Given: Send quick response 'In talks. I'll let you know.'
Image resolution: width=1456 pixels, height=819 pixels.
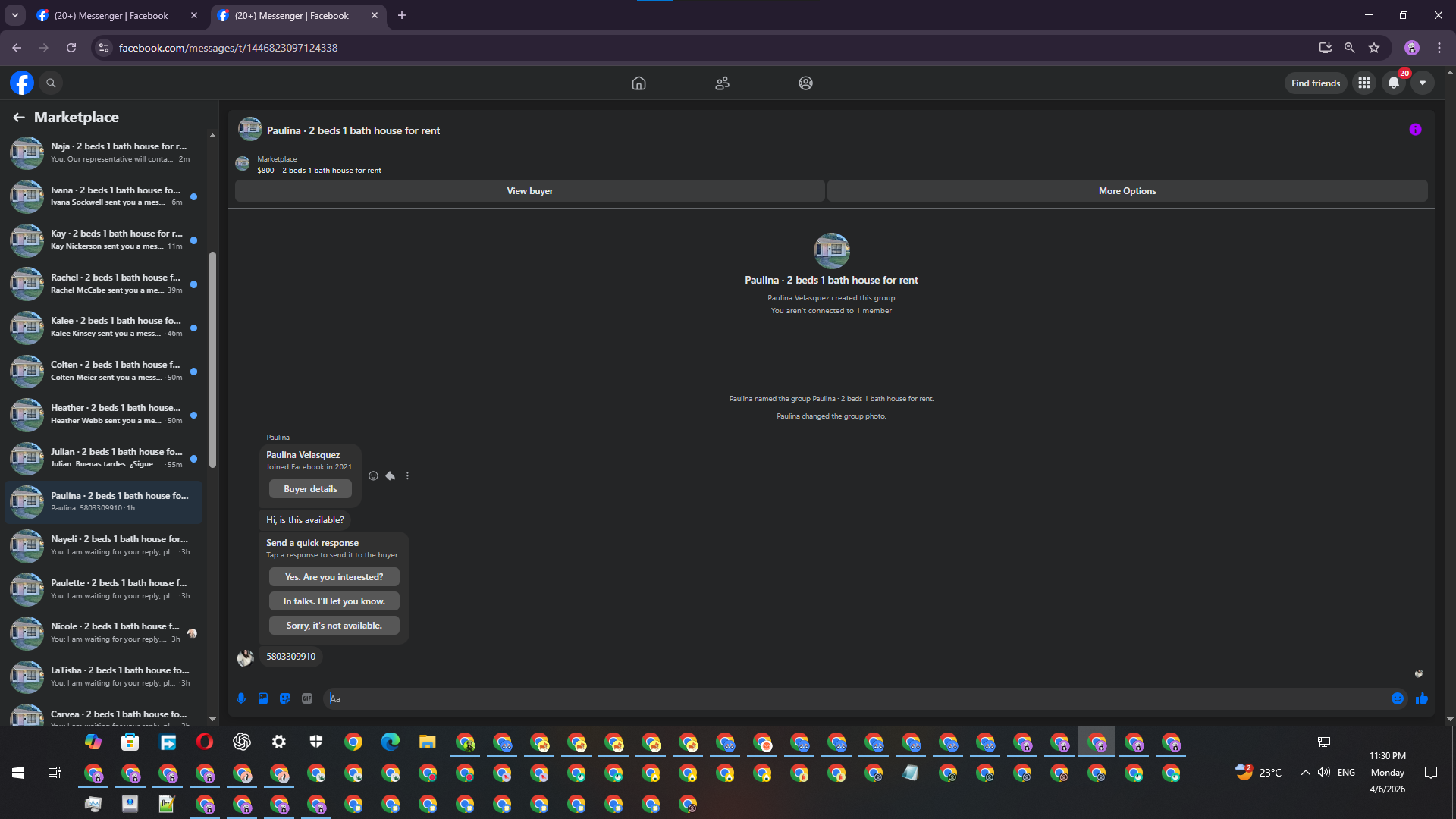Looking at the screenshot, I should [334, 601].
